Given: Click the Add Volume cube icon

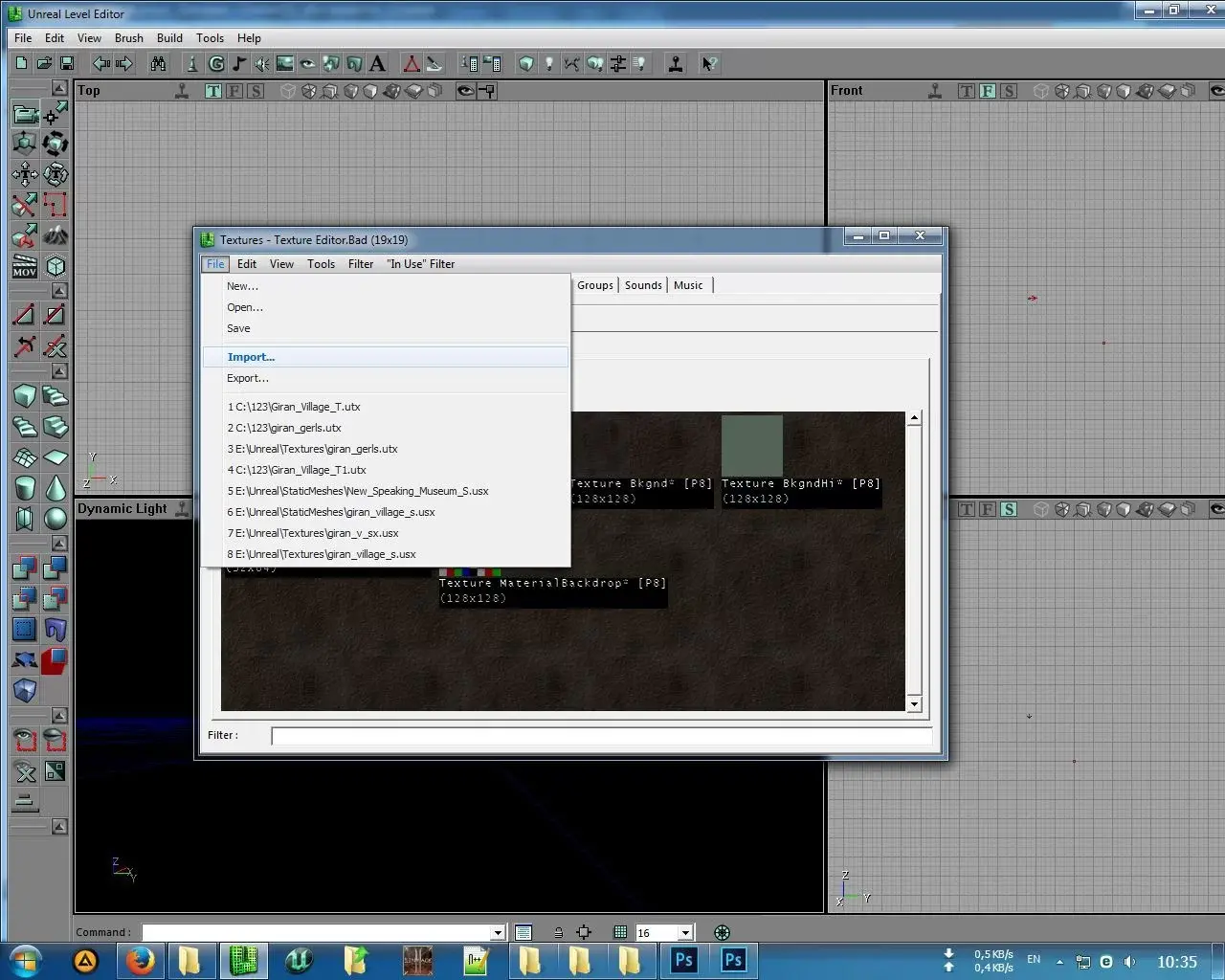Looking at the screenshot, I should [25, 690].
